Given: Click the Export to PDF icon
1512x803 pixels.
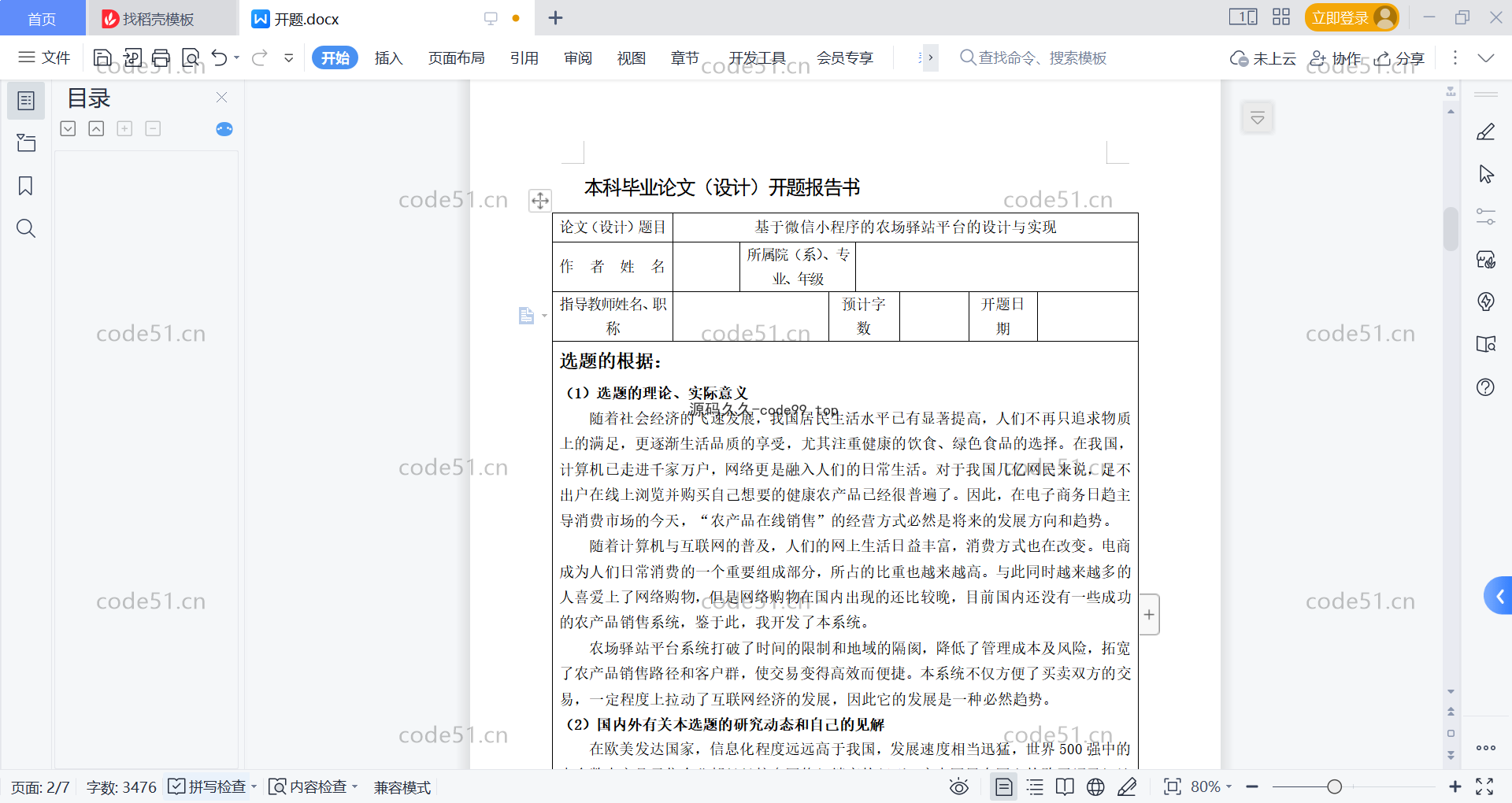Looking at the screenshot, I should coord(132,57).
